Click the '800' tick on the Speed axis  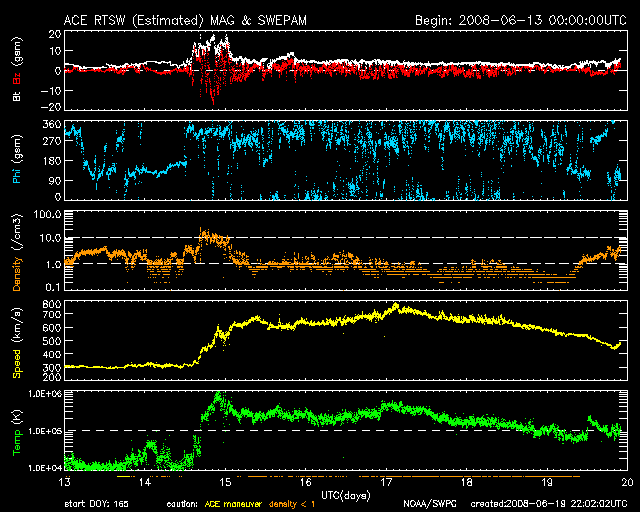click(52, 305)
